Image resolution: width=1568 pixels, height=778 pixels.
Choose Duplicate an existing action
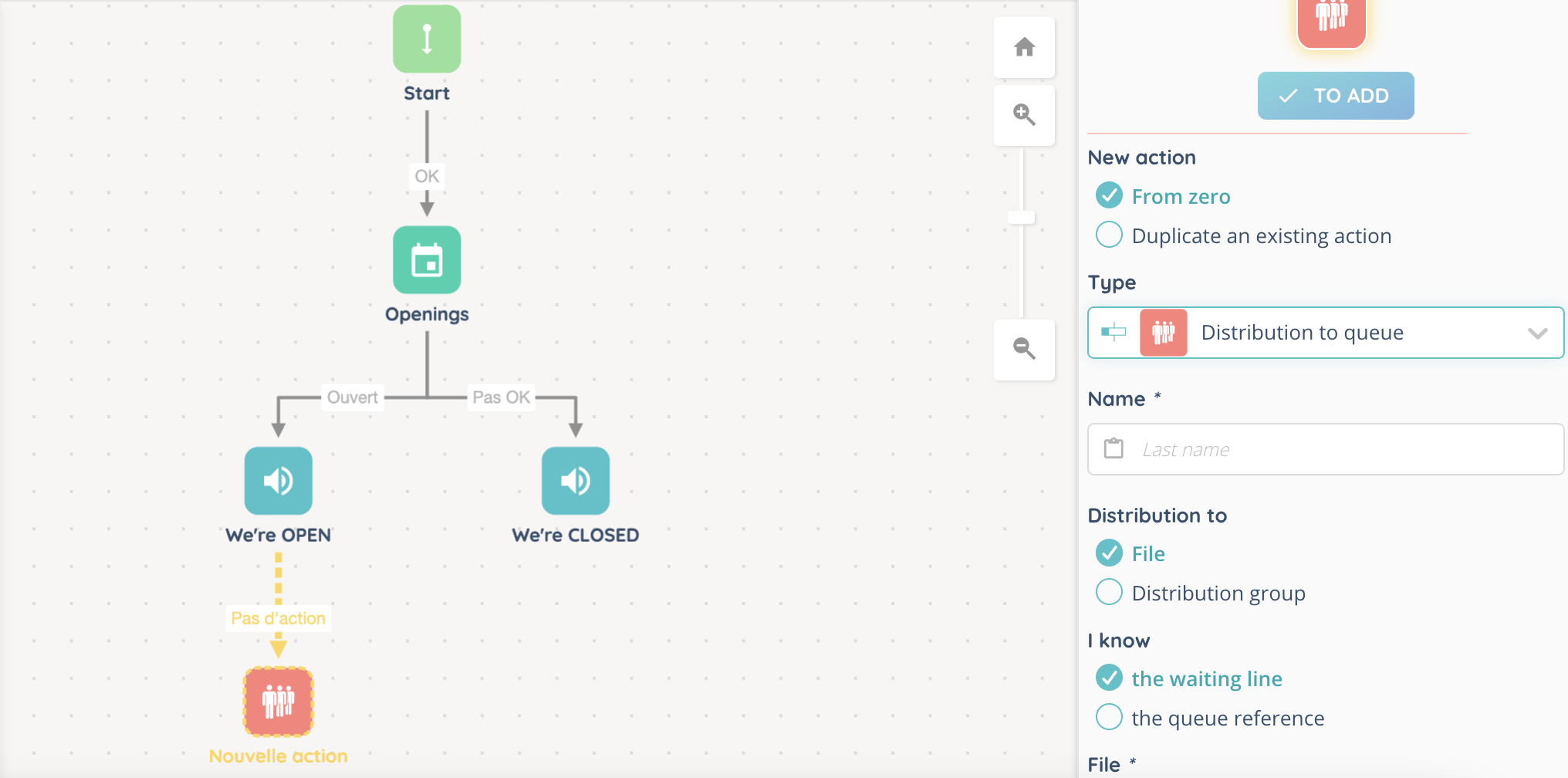pyautogui.click(x=1110, y=235)
